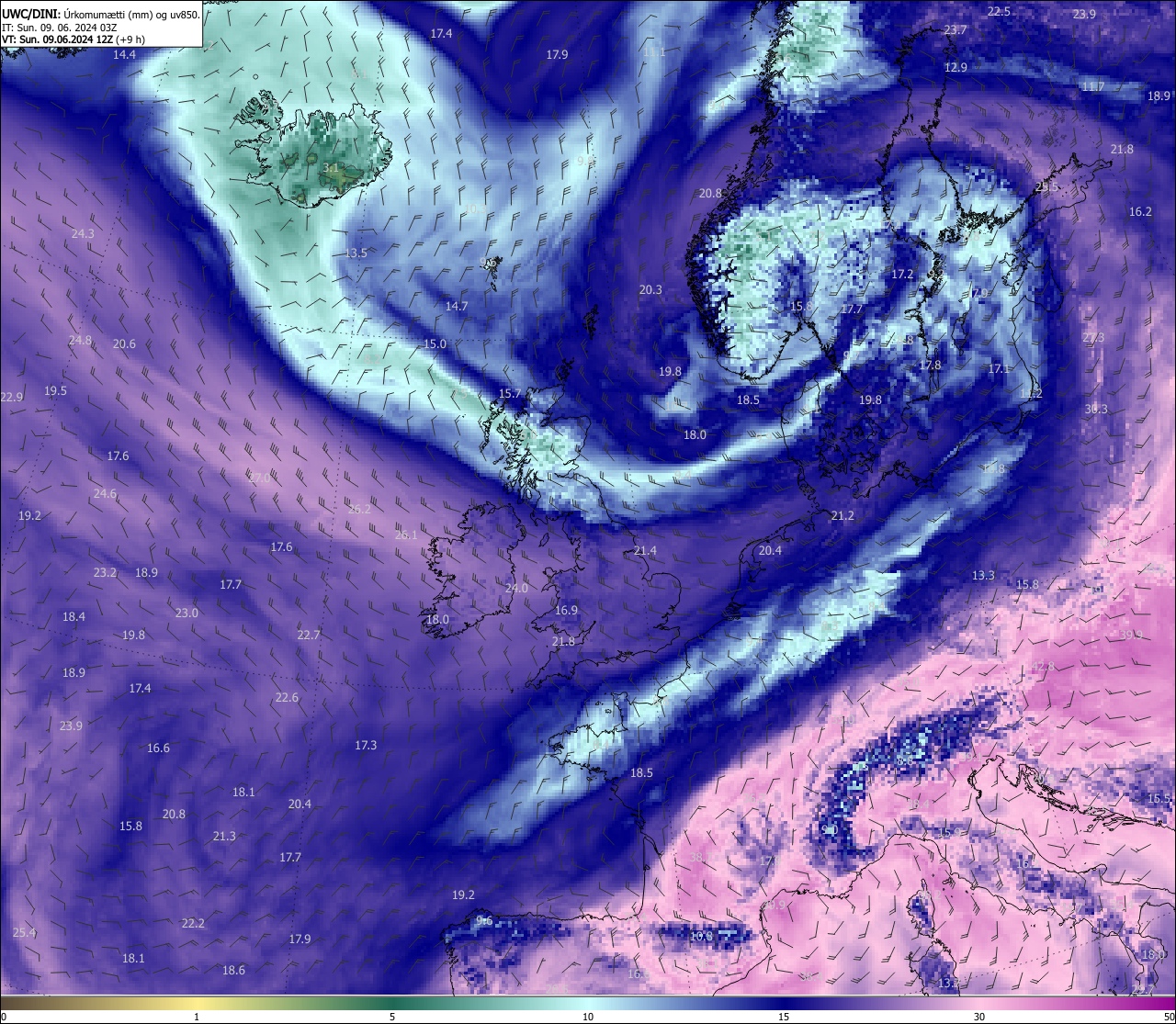This screenshot has height=1024, width=1176.
Task: Click the color scale label 5
Action: [392, 1017]
